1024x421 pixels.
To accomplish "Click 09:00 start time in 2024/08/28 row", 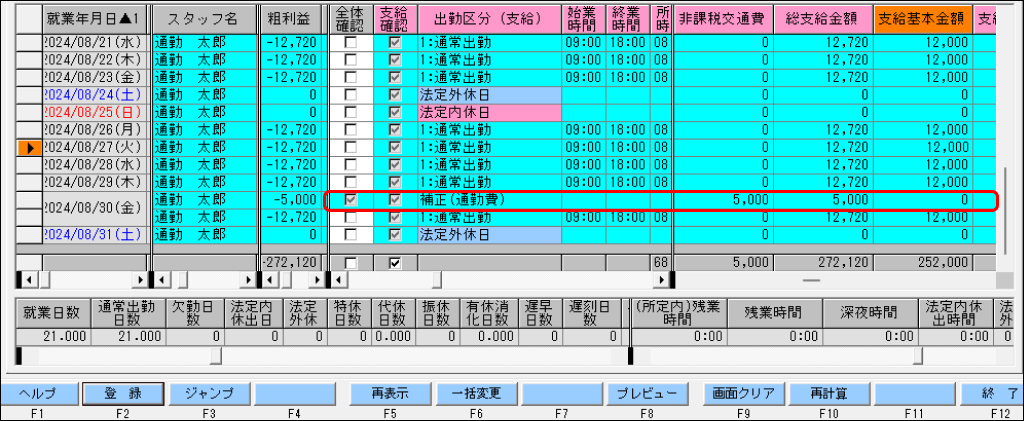I will (584, 165).
